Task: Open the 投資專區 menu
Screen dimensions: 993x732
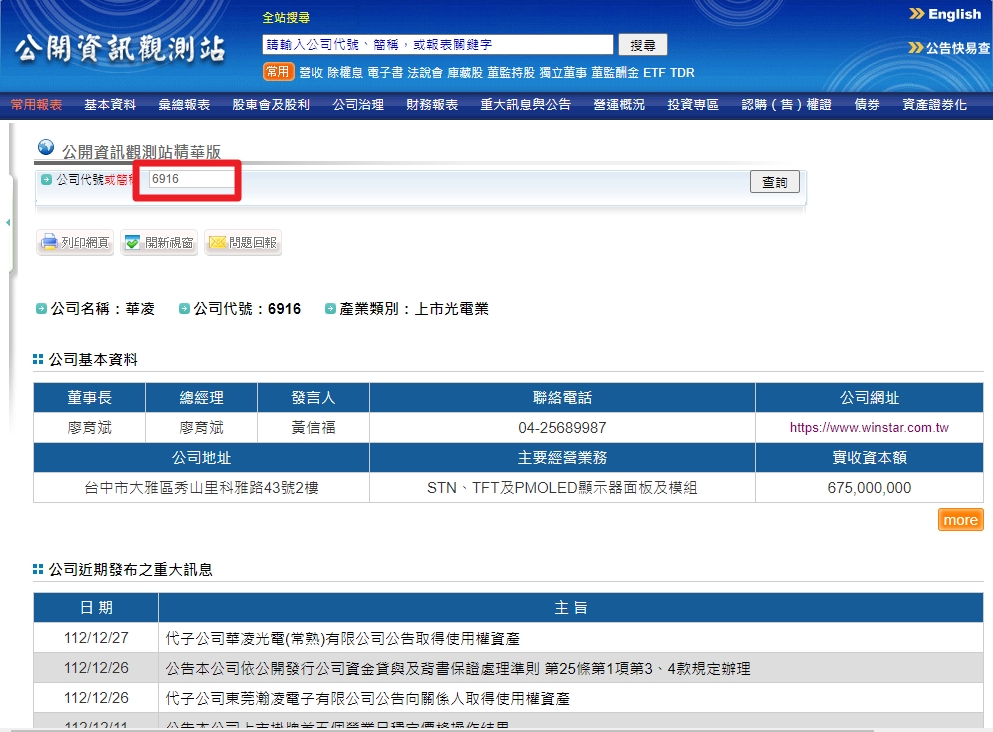Action: [x=693, y=104]
